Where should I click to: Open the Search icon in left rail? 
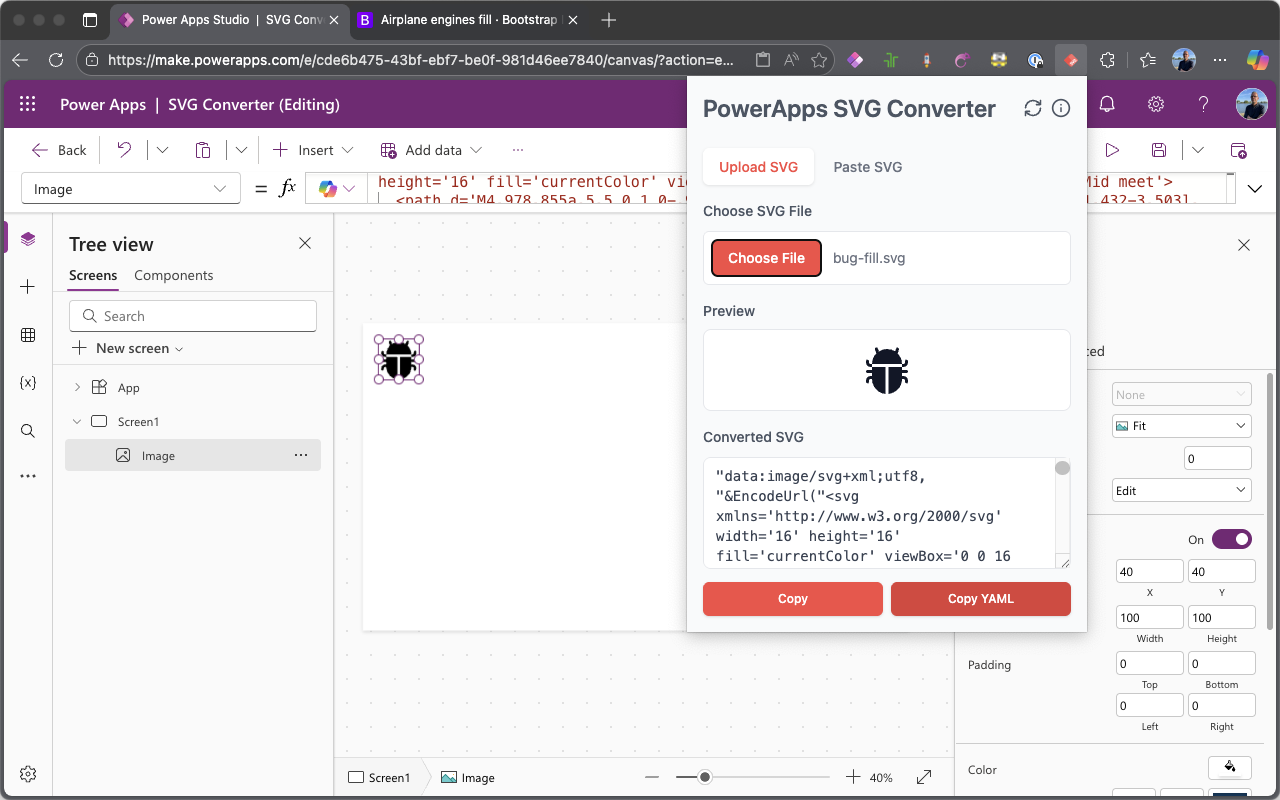click(x=28, y=431)
